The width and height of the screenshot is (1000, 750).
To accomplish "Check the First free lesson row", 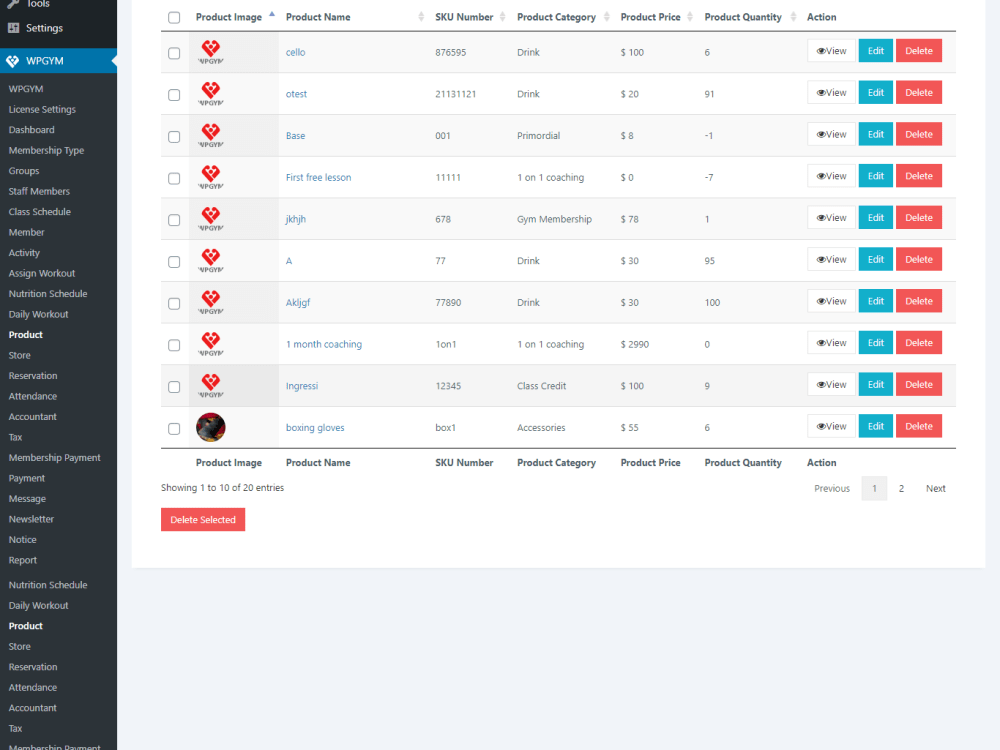I will (174, 179).
